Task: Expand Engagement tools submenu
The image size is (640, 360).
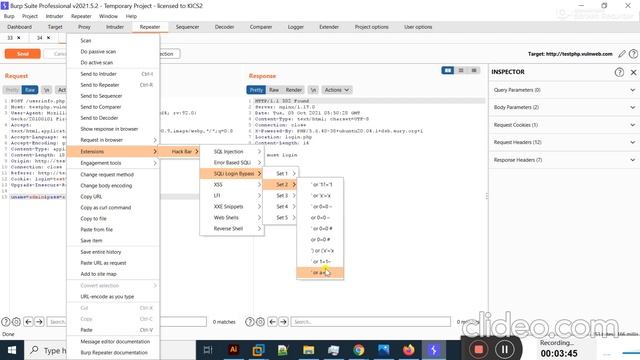Action: pyautogui.click(x=113, y=163)
